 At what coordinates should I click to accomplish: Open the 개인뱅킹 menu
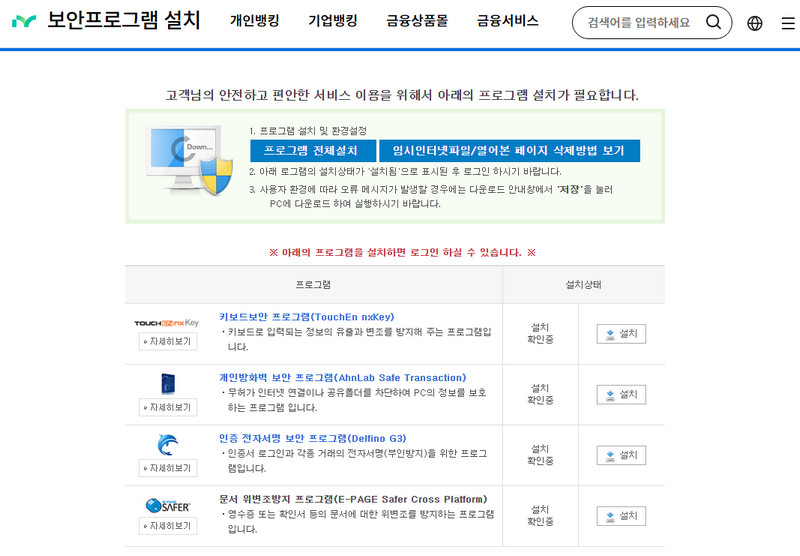(x=255, y=21)
